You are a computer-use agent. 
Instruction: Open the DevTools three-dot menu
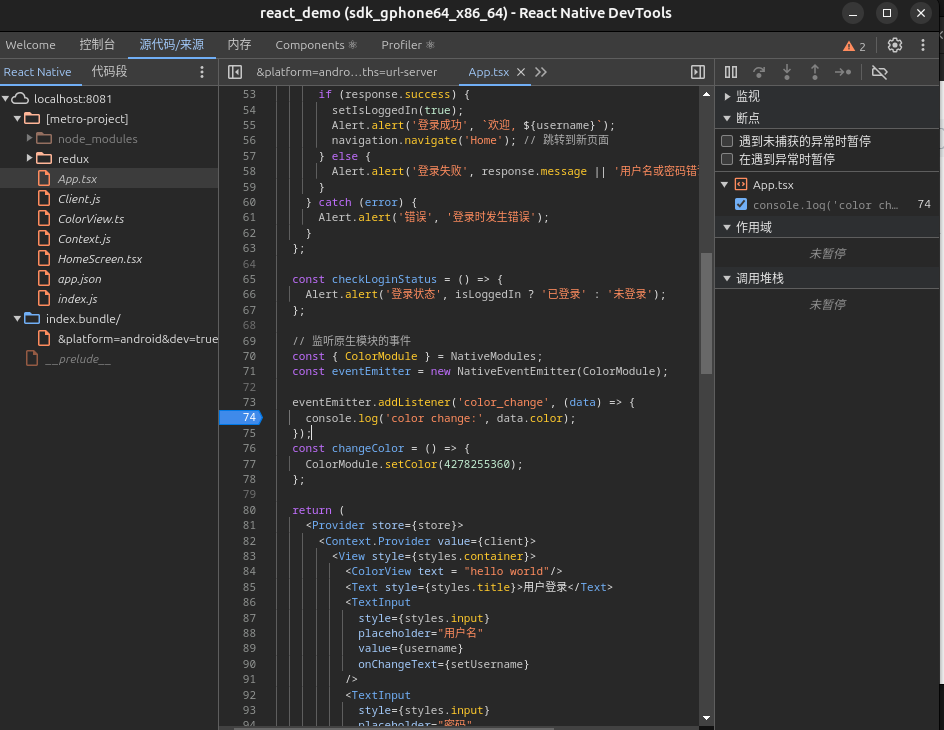923,45
